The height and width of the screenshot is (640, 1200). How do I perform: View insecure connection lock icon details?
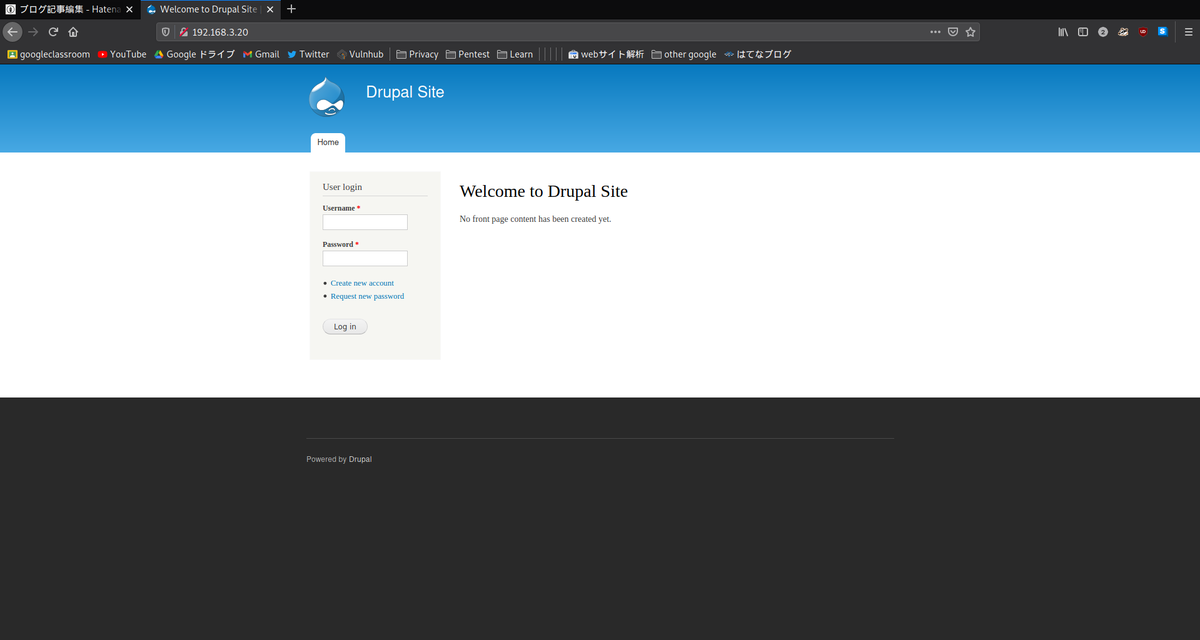[x=183, y=31]
